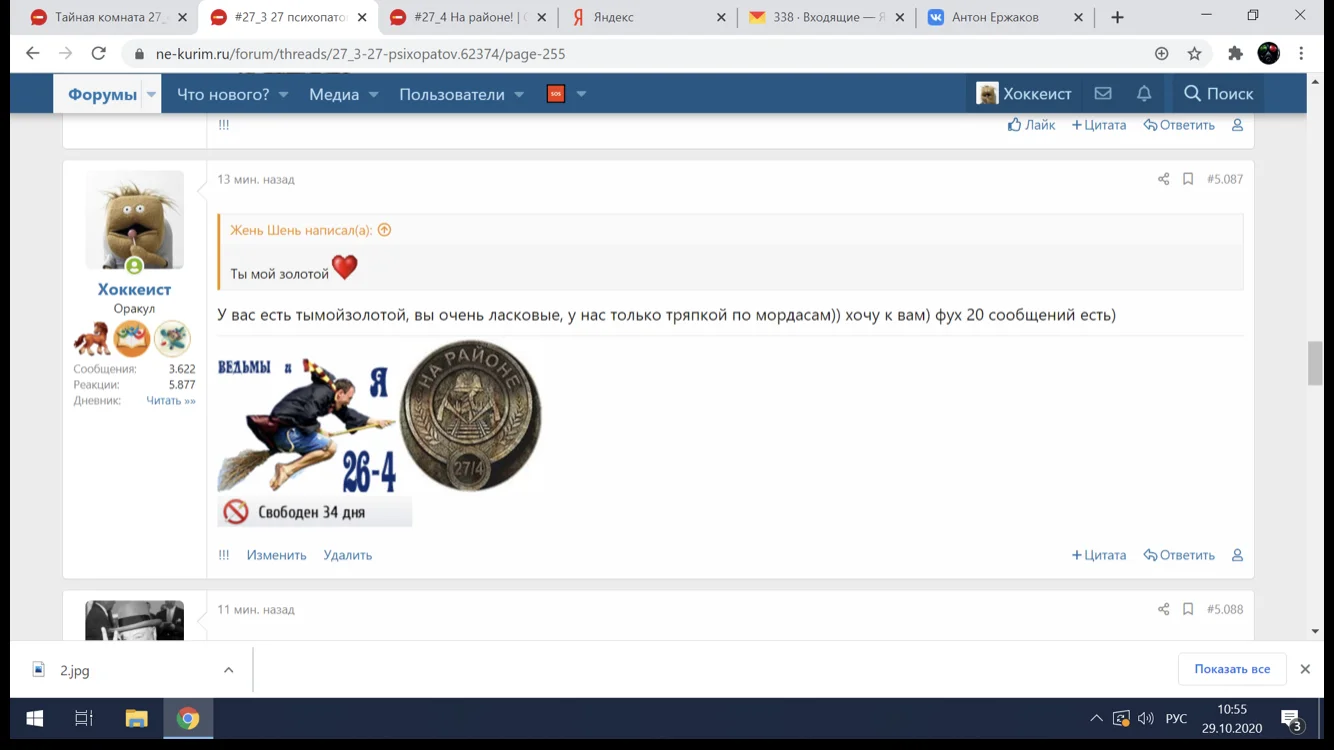Star this page in Chrome bookmarks
Image resolution: width=1334 pixels, height=750 pixels.
click(1194, 54)
